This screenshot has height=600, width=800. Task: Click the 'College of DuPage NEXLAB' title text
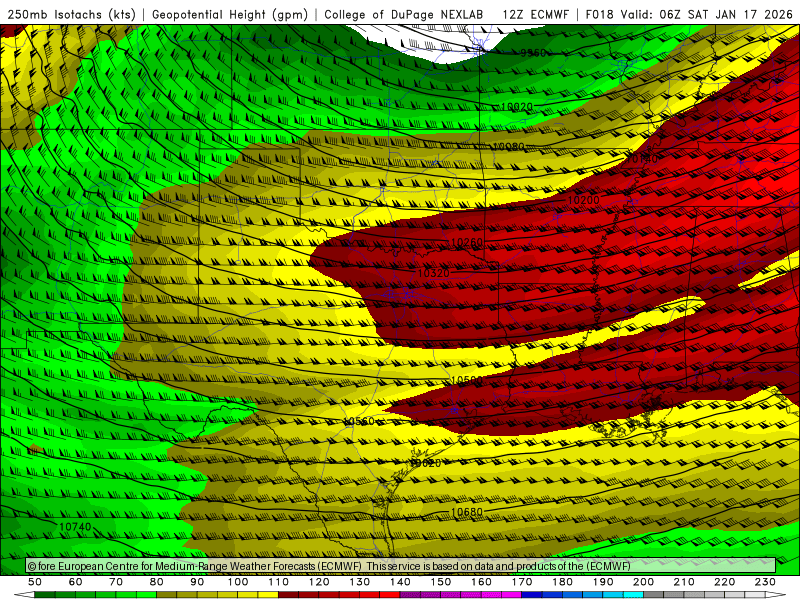point(404,15)
